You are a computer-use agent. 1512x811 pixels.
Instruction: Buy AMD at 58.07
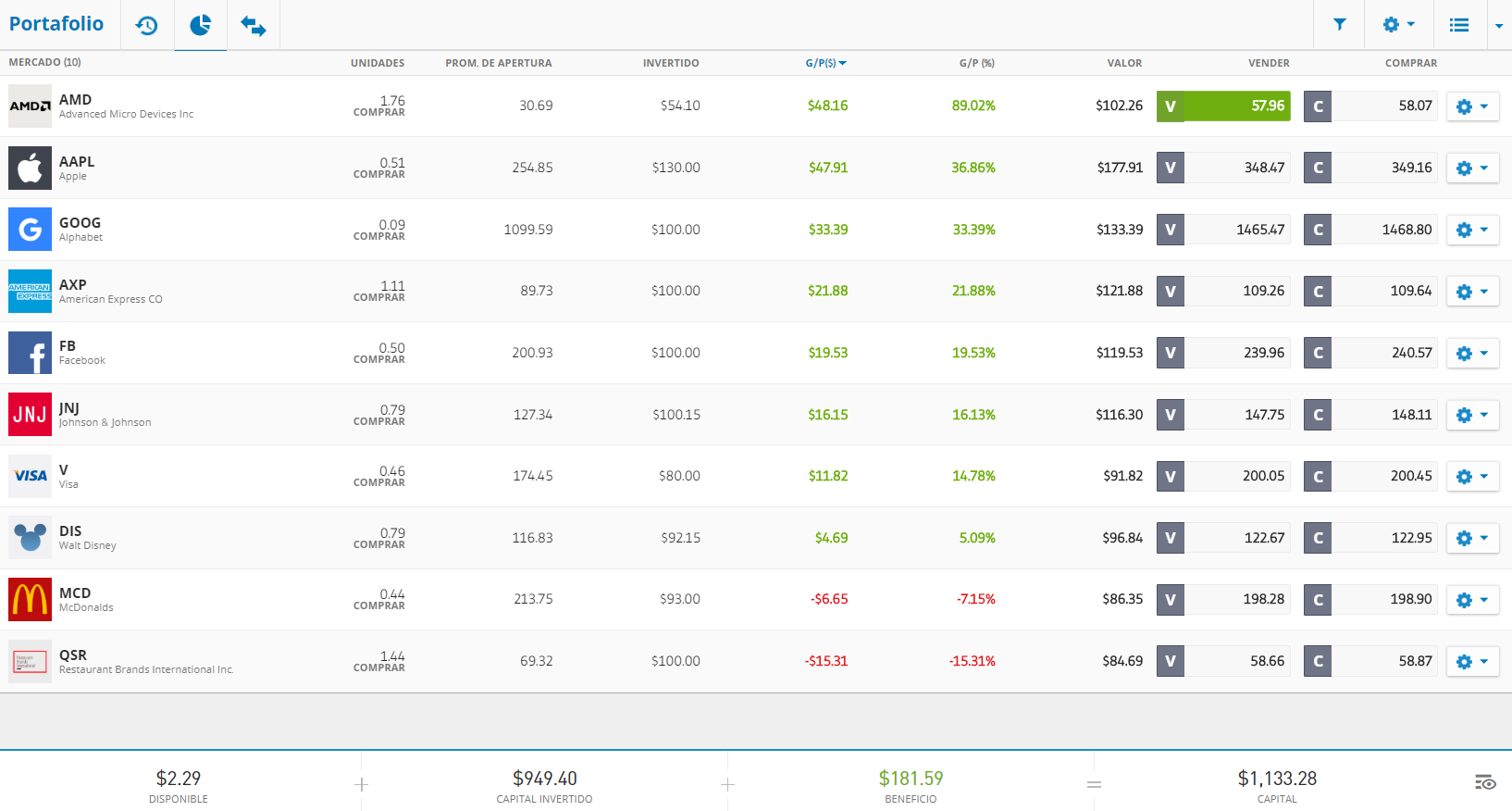[x=1370, y=106]
